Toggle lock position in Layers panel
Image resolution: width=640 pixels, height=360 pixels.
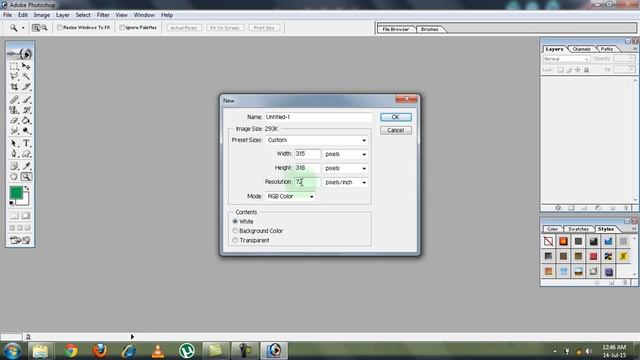click(x=578, y=70)
